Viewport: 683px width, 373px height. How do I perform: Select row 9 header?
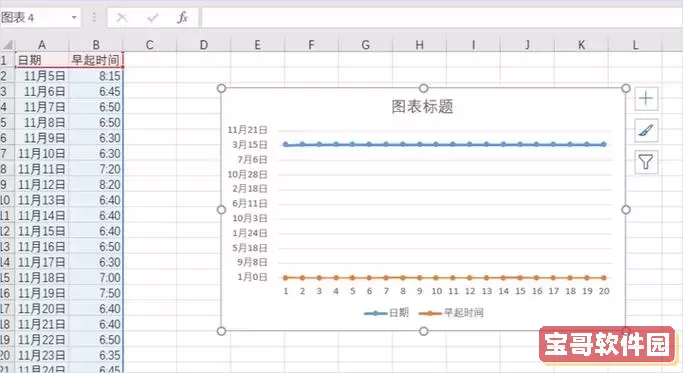[x=6, y=185]
